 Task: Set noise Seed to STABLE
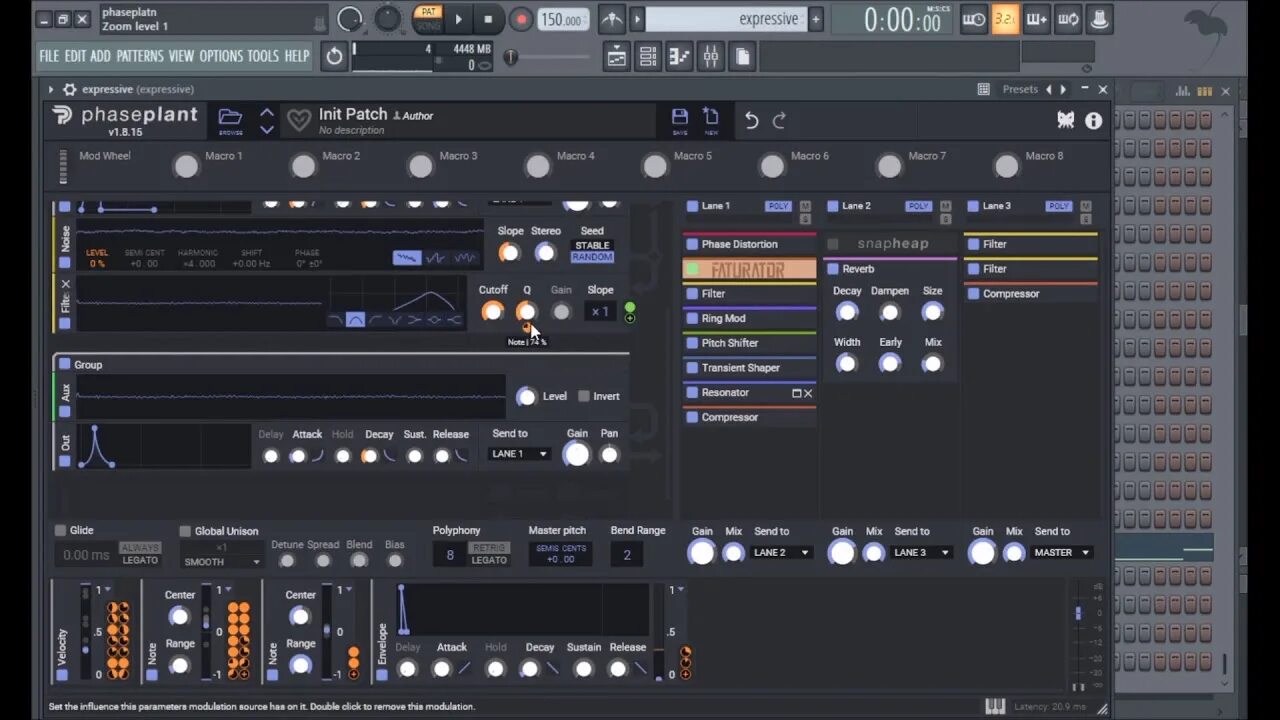(x=592, y=245)
